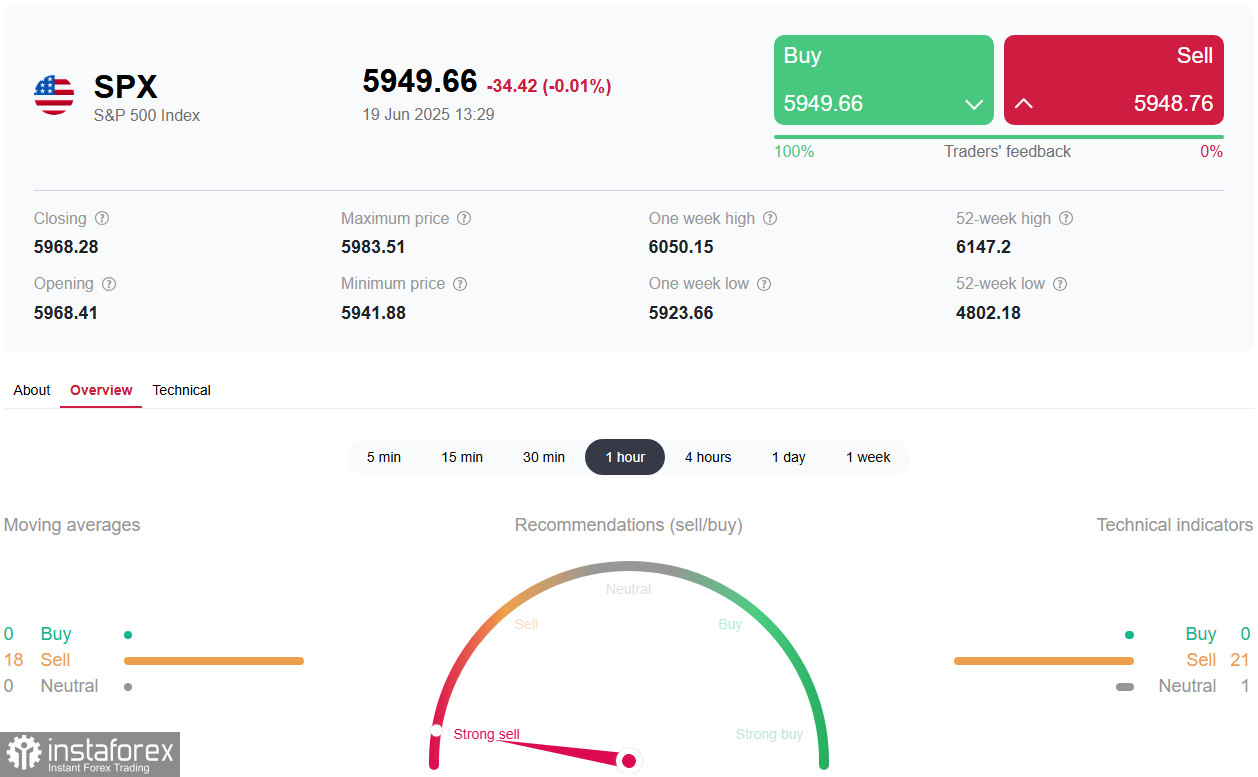Click the maximum price value 5983.51
The height and width of the screenshot is (777, 1258).
coord(373,247)
